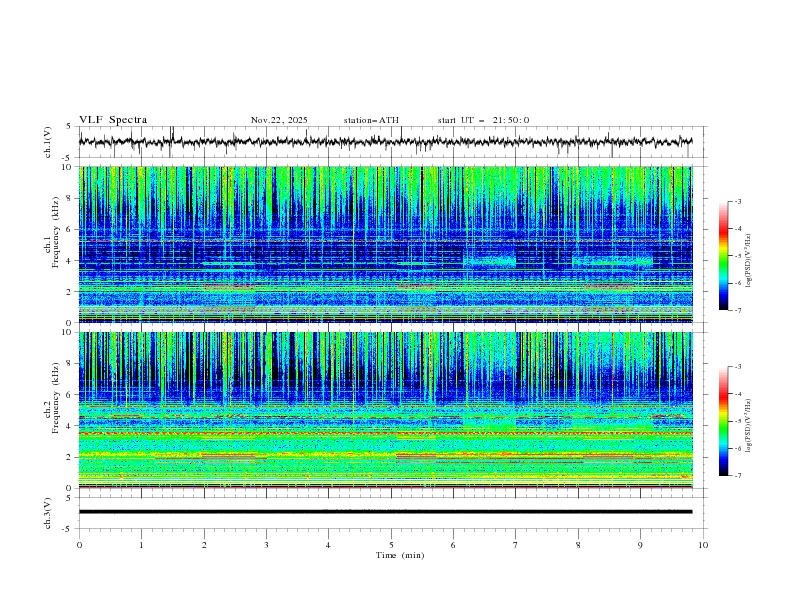
Task: Select the "ch.3(V)" axis label
Action: click(x=47, y=513)
